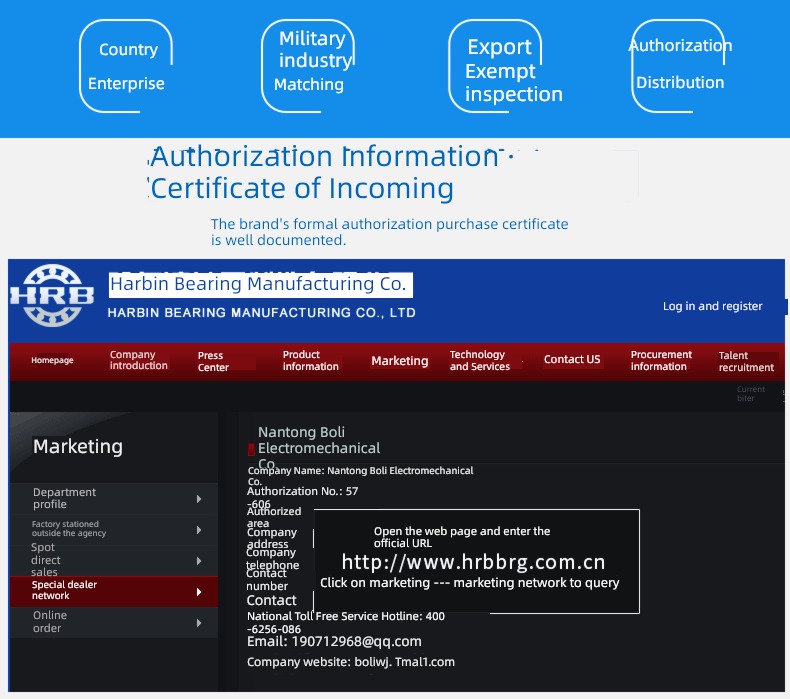Image resolution: width=790 pixels, height=699 pixels.
Task: Open the Talent recruitment menu item
Action: pos(746,361)
